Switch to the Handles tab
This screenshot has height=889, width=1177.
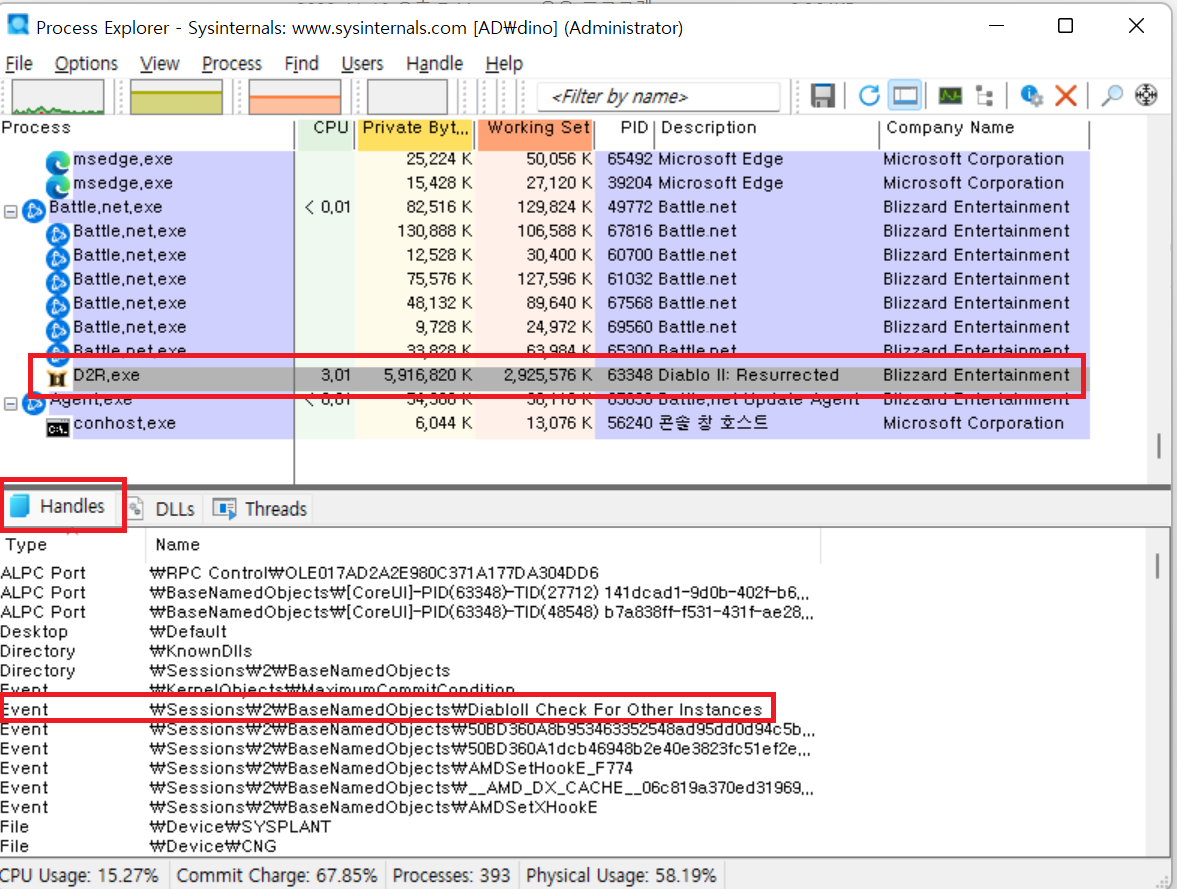[x=62, y=506]
